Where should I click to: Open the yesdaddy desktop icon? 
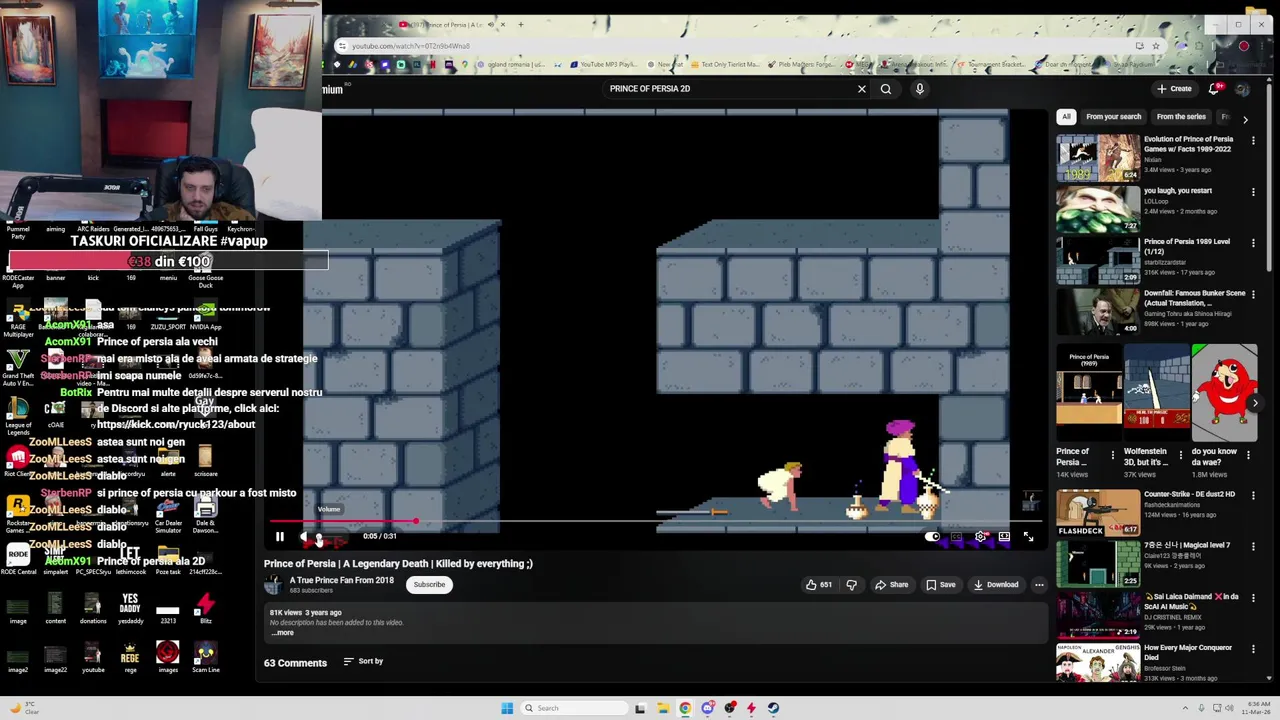coord(130,608)
